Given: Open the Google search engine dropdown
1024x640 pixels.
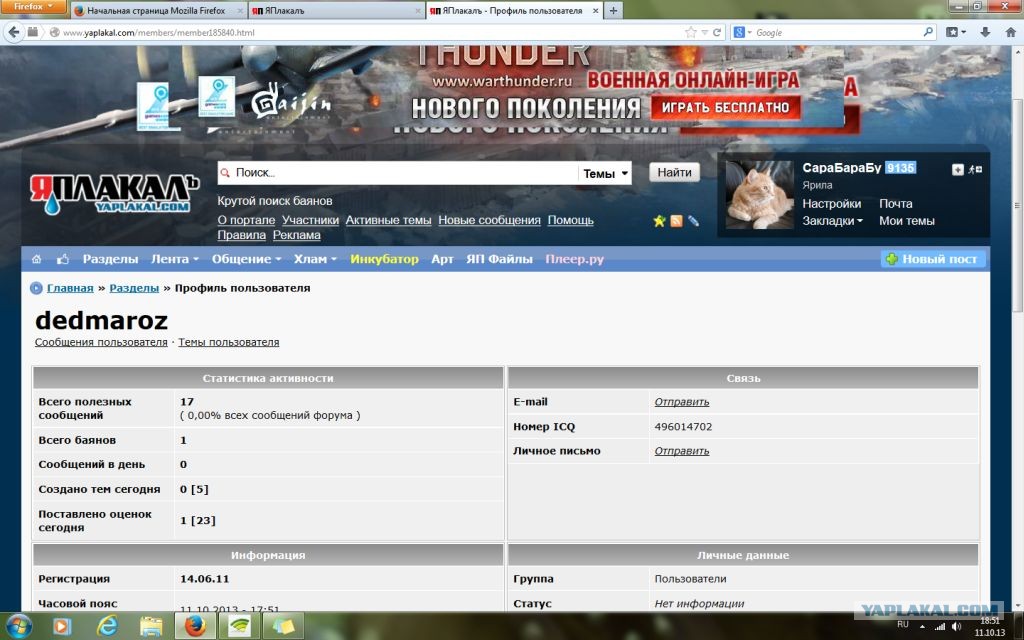Looking at the screenshot, I should coord(743,32).
